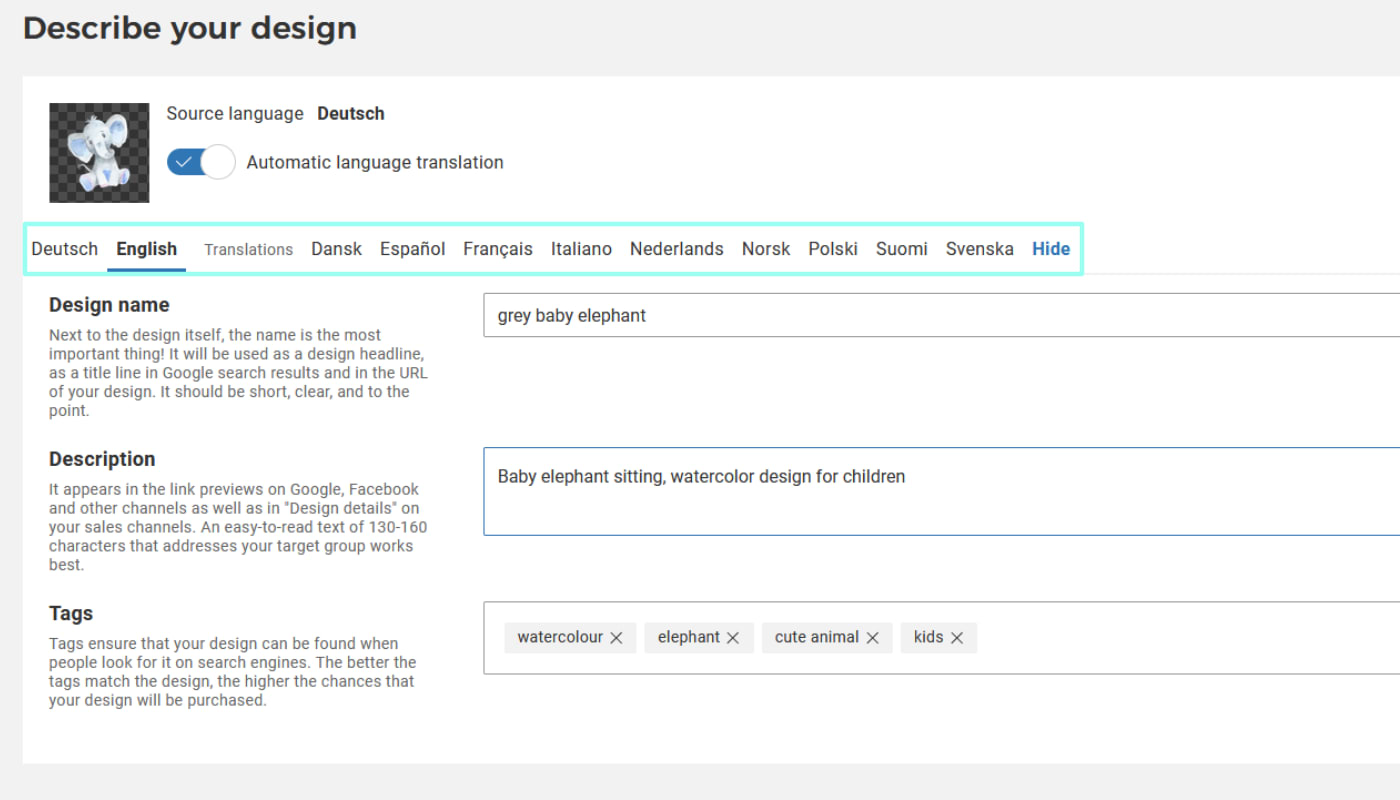The image size is (1400, 800).
Task: Switch to the Deutsch tab
Action: pos(65,249)
